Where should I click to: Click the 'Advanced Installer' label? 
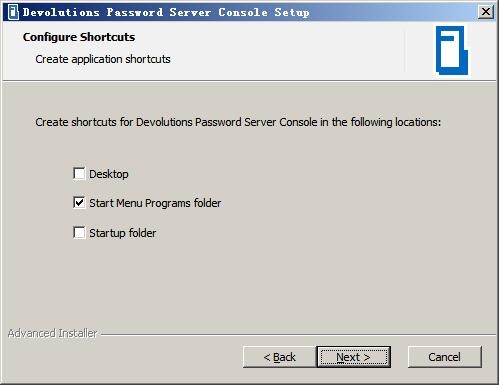pos(52,333)
